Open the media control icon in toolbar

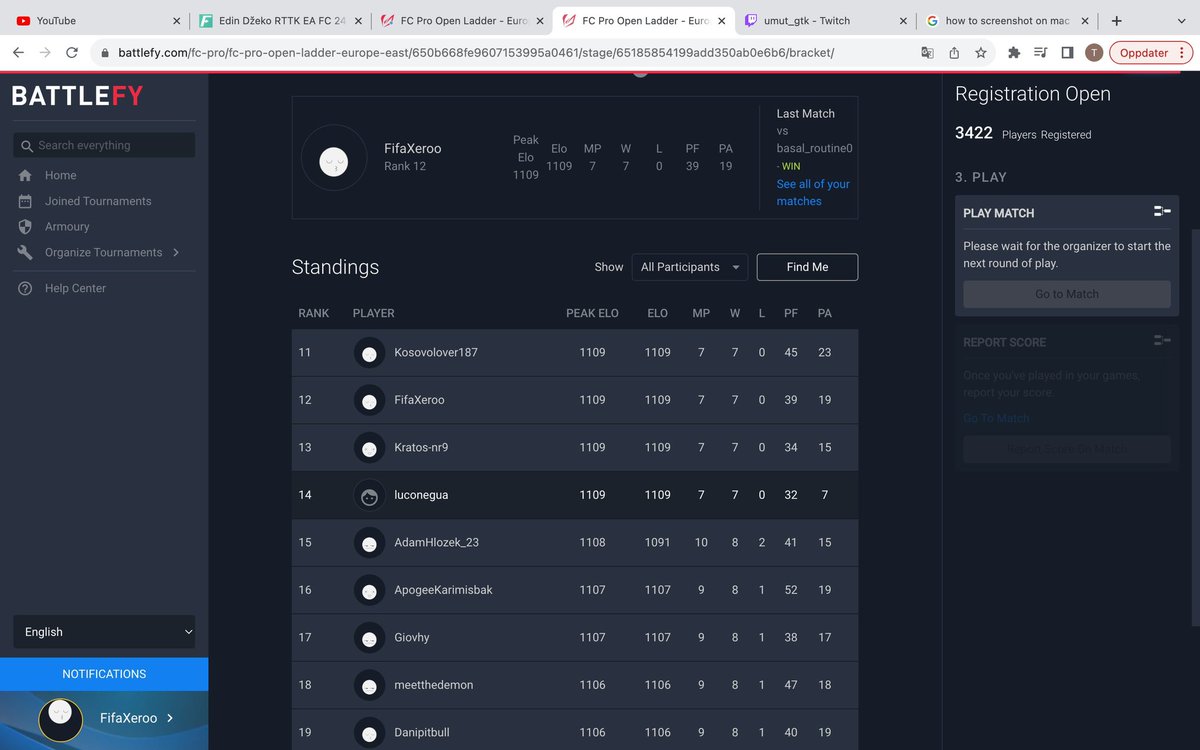[x=1040, y=53]
